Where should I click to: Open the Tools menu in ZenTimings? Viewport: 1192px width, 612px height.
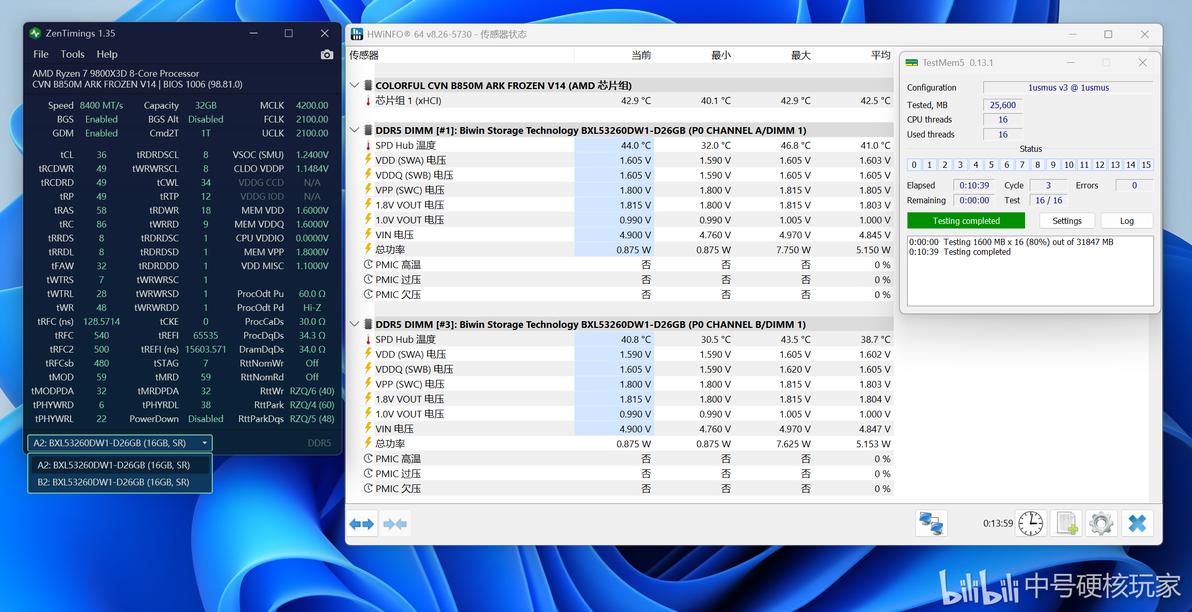click(x=73, y=55)
